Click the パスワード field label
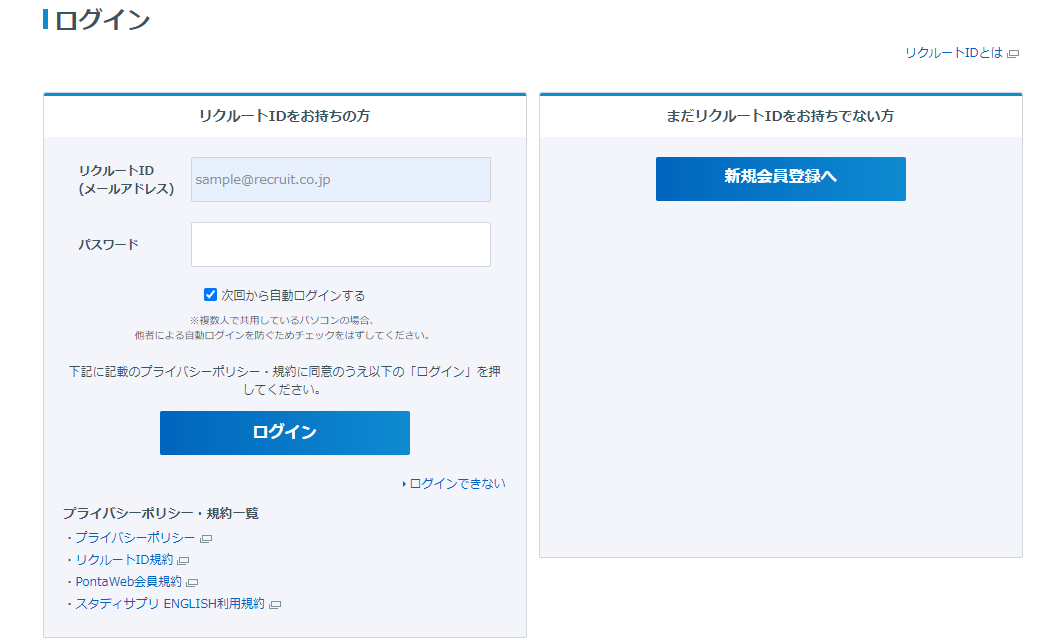 tap(108, 244)
